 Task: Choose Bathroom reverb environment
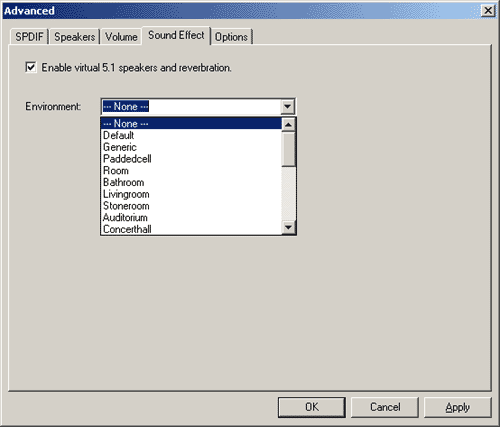coord(191,182)
